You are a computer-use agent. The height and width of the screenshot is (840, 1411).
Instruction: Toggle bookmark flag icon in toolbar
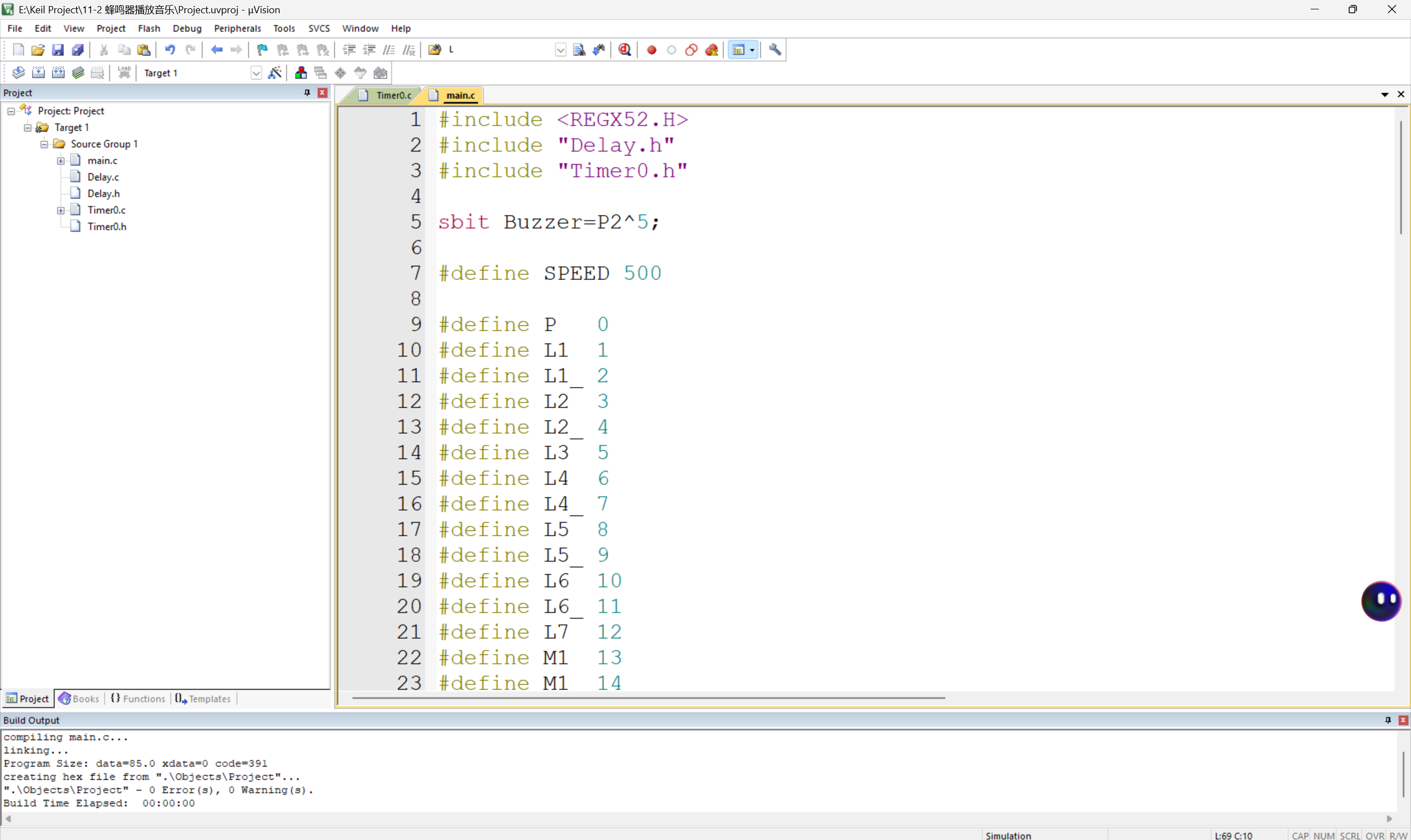point(261,50)
